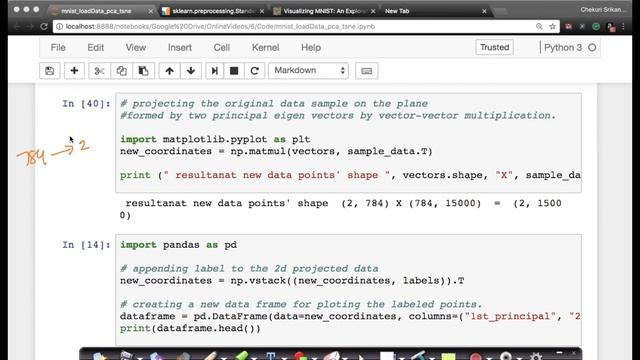Viewport: 640px width, 360px height.
Task: Open the Markdown cell type dropdown
Action: click(x=309, y=71)
